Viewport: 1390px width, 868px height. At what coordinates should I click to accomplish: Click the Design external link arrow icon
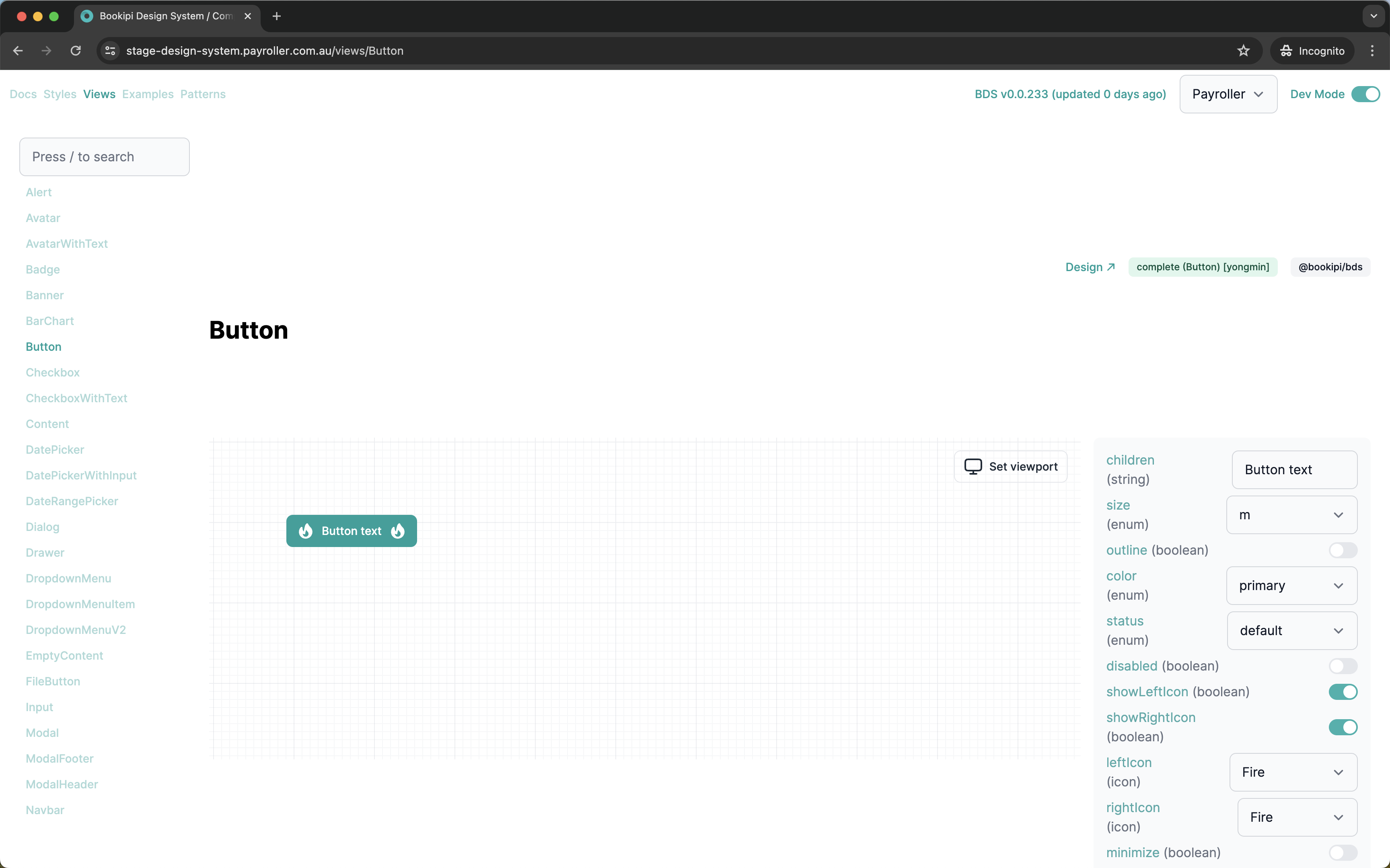point(1111,266)
